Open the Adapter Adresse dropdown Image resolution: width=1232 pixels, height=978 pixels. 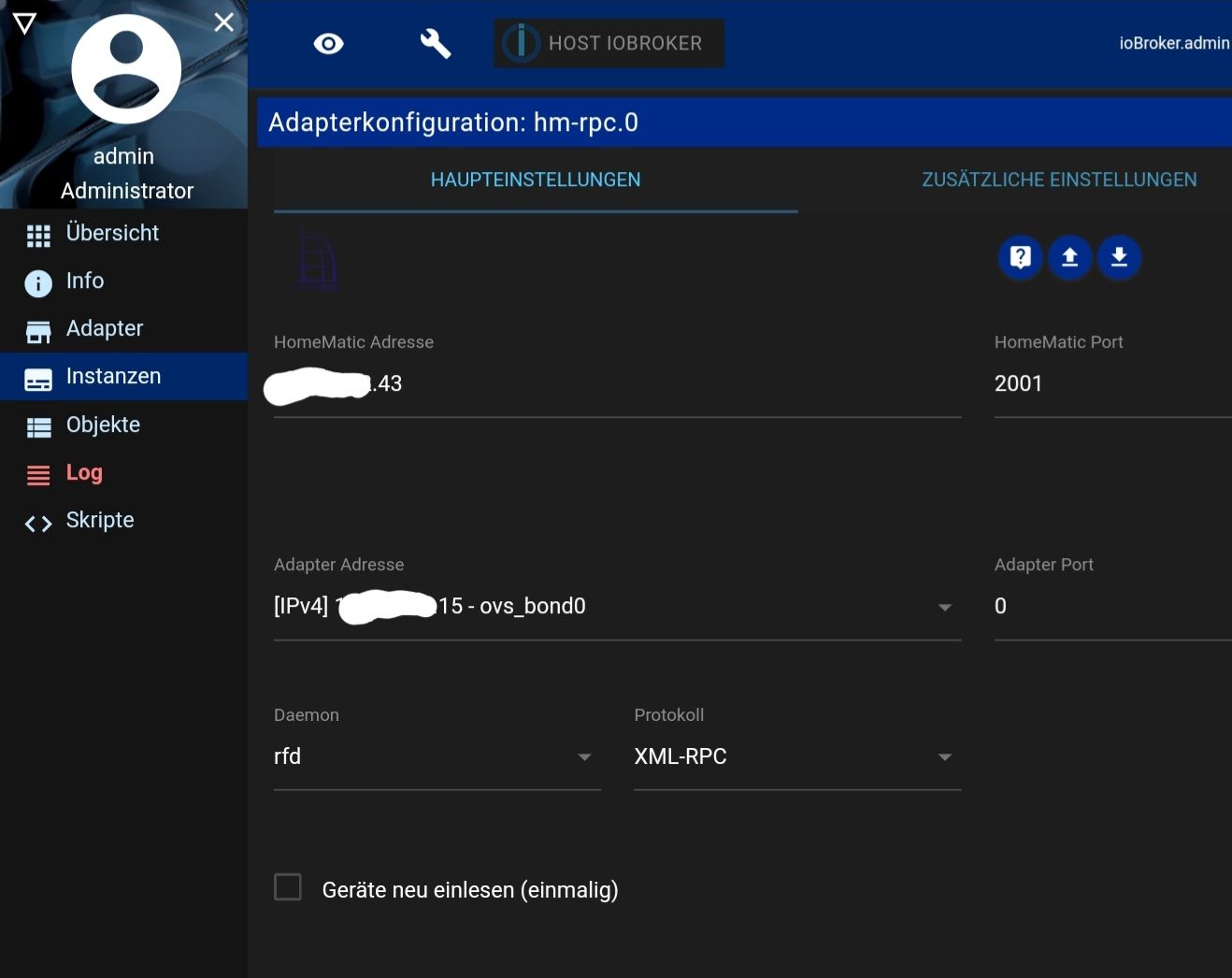click(x=617, y=607)
